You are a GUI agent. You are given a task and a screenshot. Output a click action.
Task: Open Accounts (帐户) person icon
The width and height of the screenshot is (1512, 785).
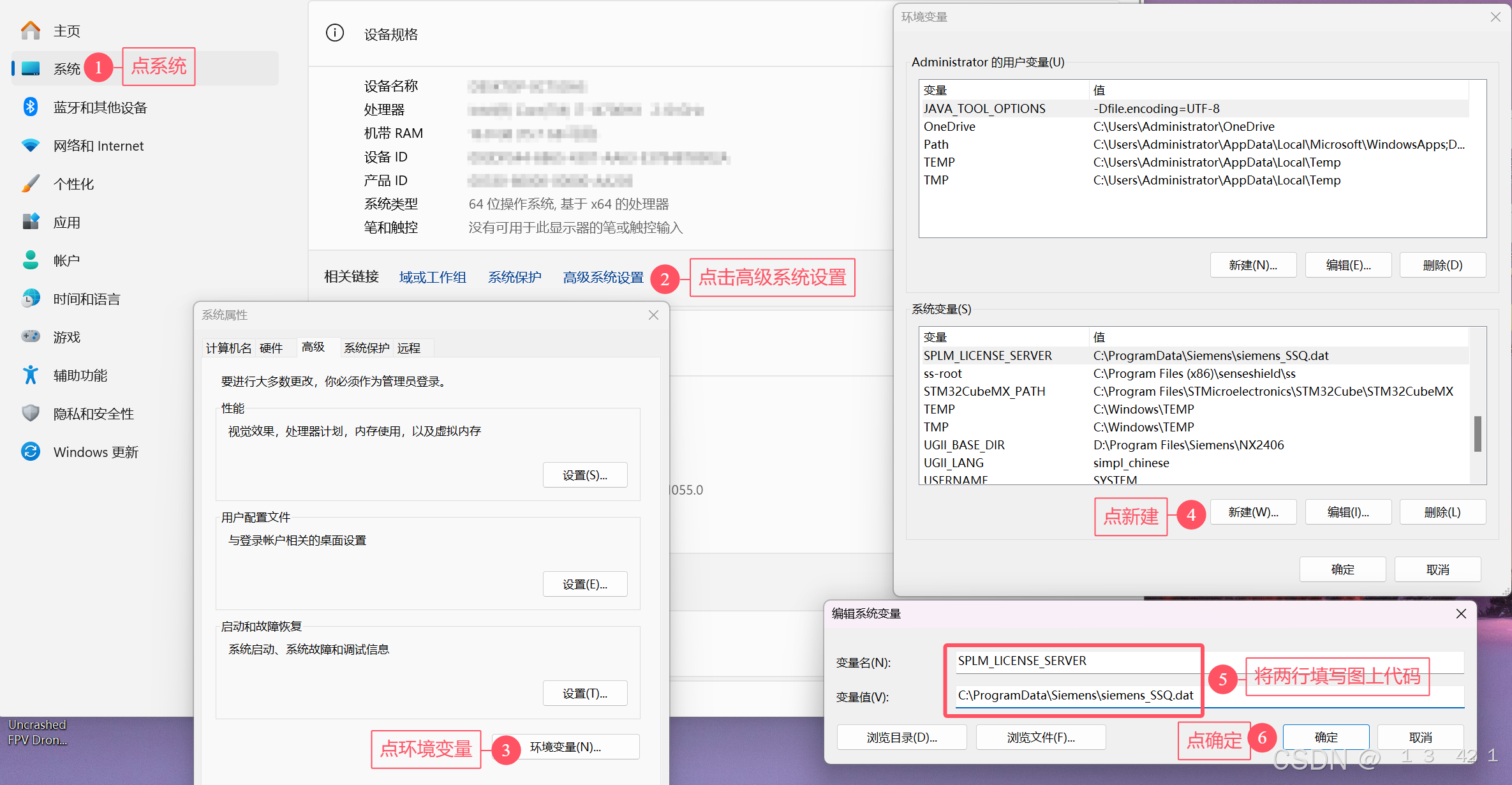tap(30, 260)
